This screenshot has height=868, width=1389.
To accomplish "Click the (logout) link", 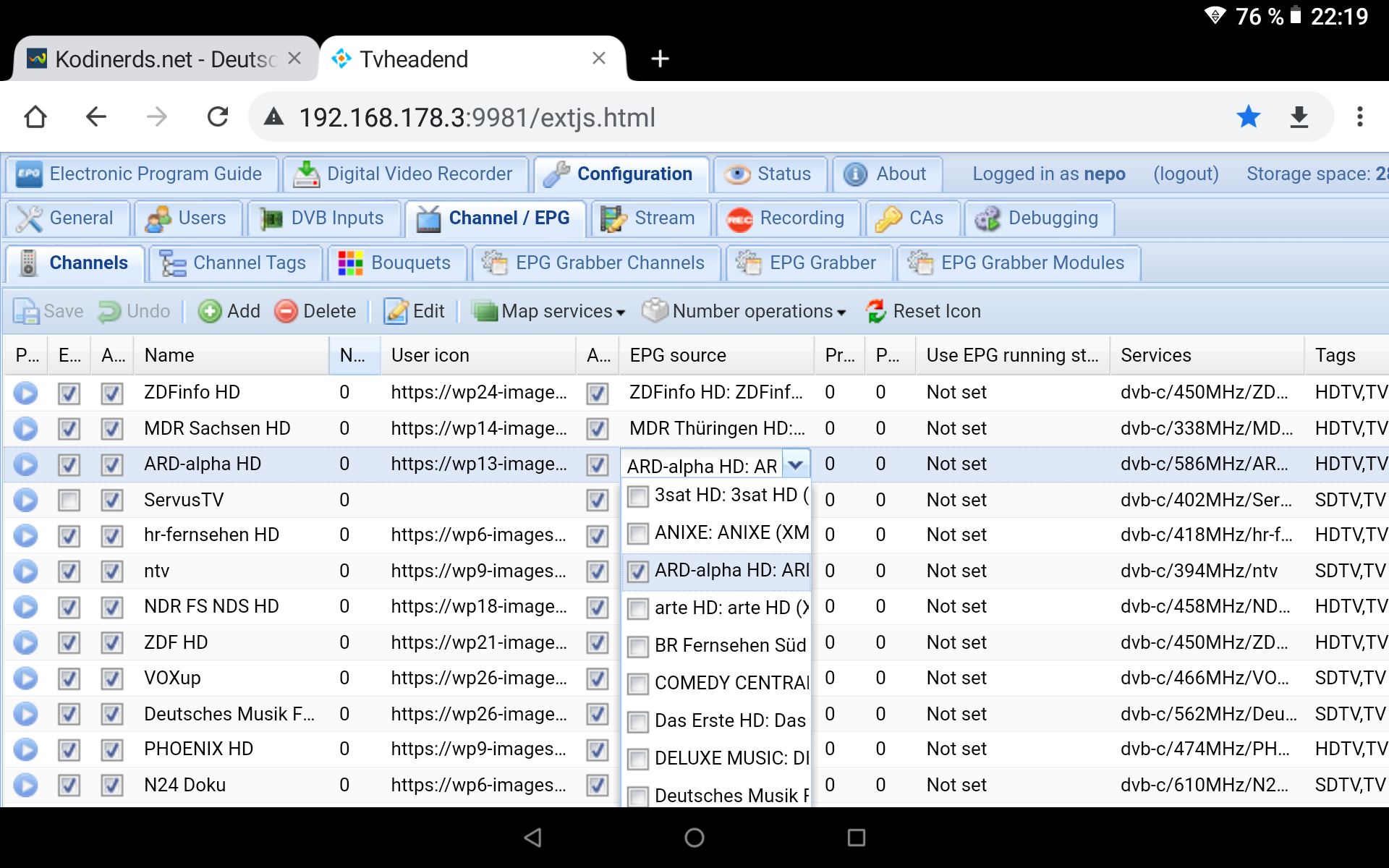I will coord(1186,174).
